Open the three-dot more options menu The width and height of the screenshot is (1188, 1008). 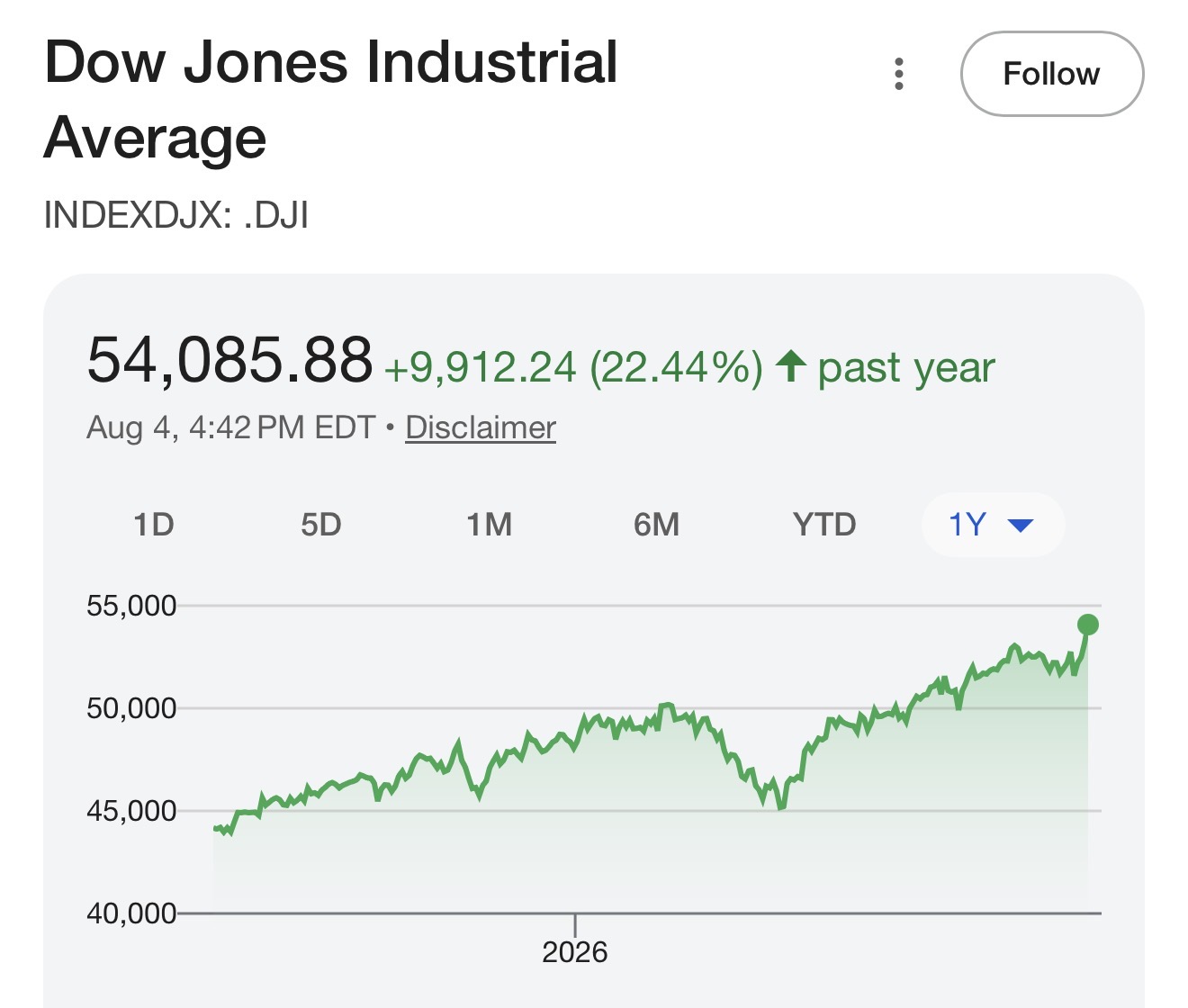[x=898, y=74]
